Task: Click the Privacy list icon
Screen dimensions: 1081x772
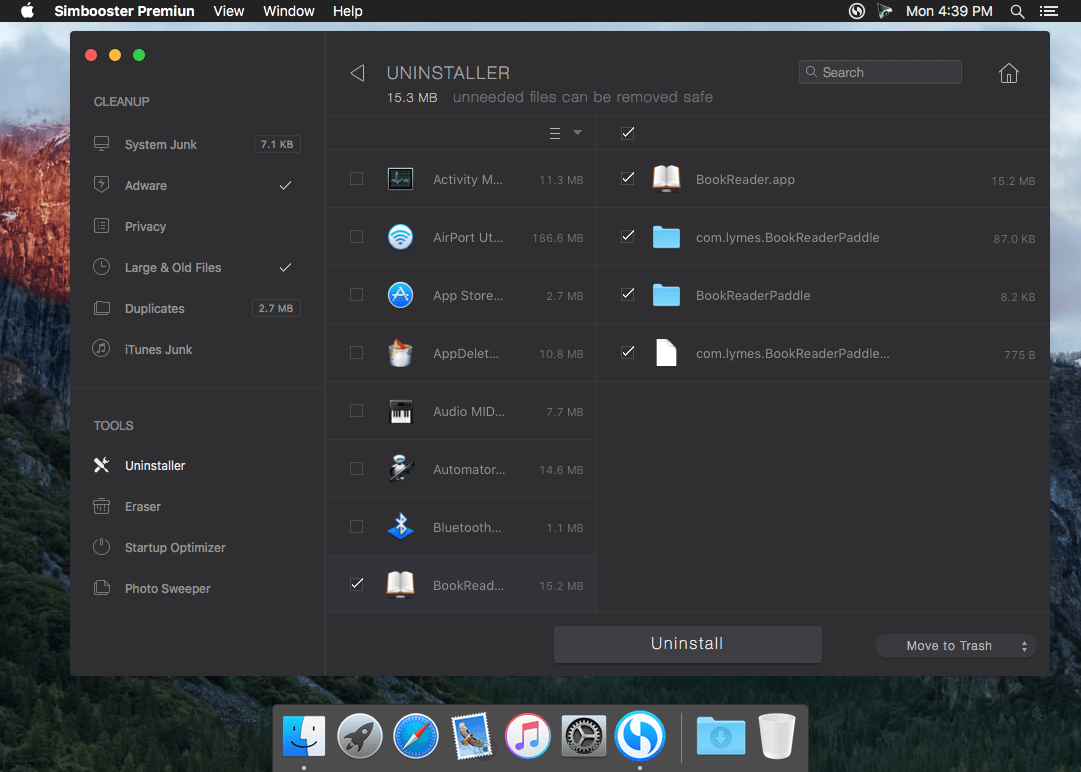Action: tap(101, 225)
